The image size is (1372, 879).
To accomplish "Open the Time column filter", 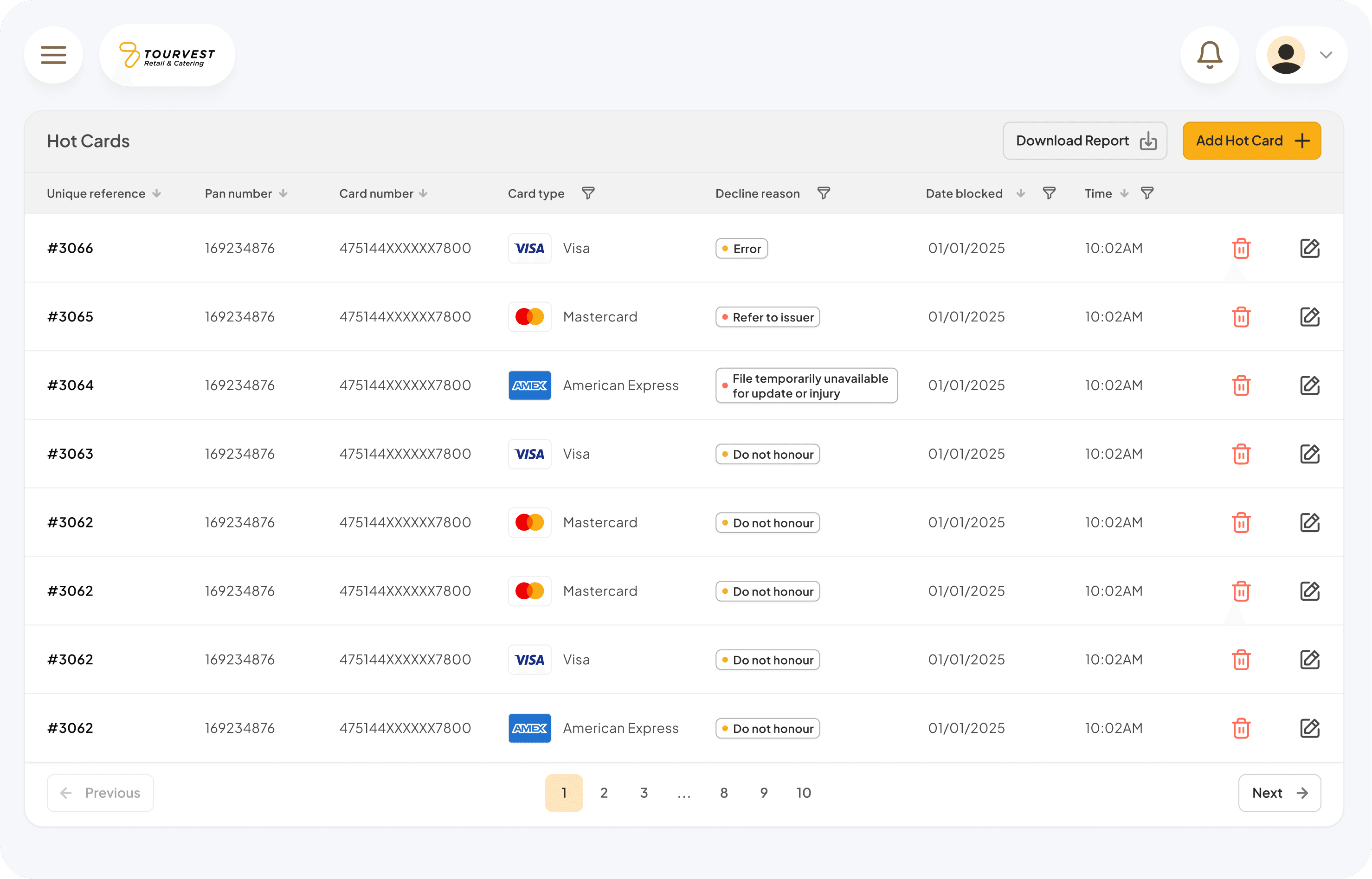I will point(1147,193).
